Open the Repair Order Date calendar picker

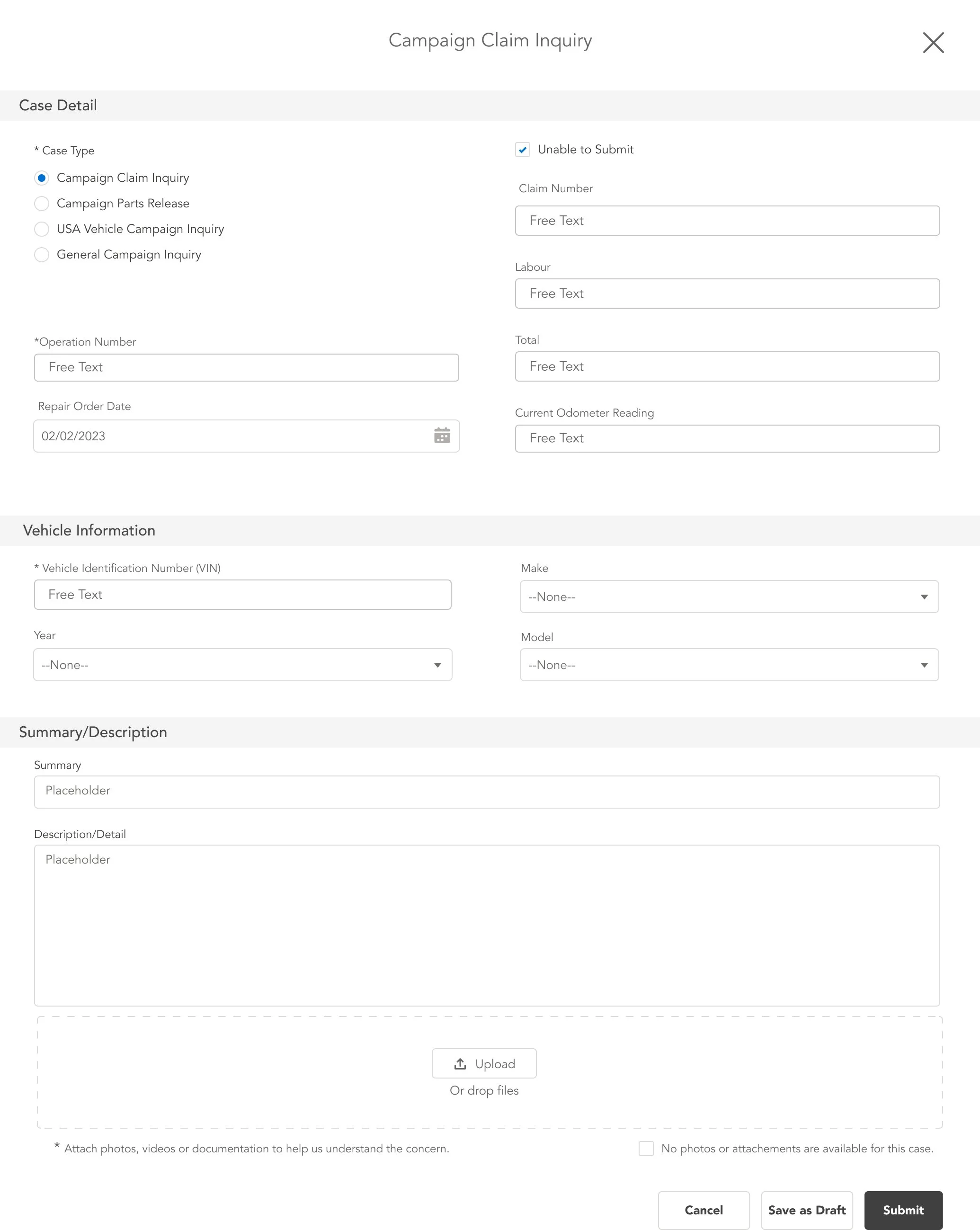(442, 436)
